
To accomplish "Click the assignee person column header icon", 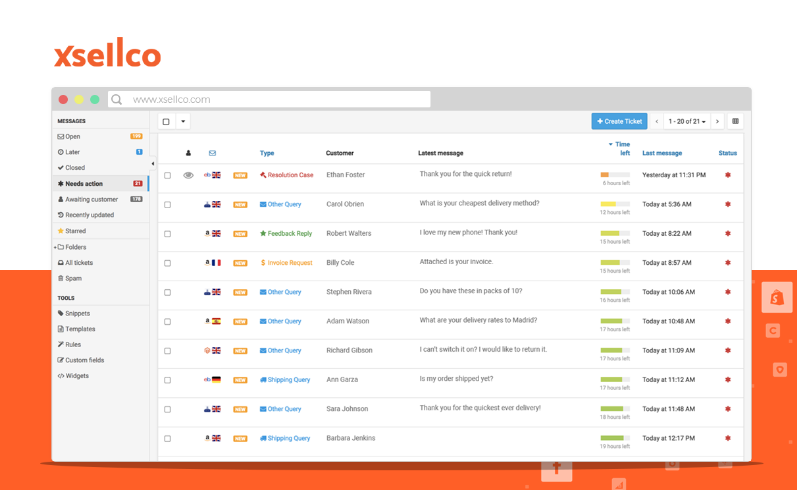I will 188,153.
